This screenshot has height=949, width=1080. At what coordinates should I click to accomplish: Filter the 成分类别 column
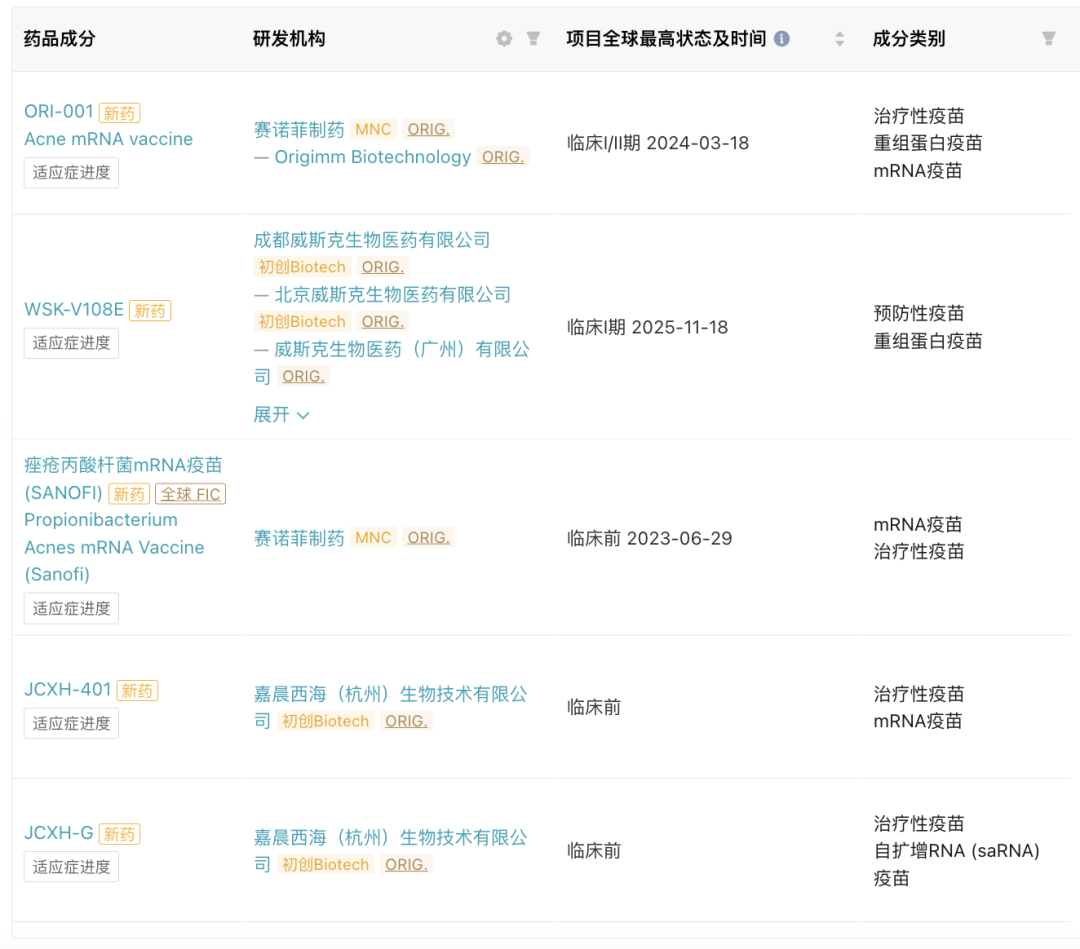coord(1048,39)
